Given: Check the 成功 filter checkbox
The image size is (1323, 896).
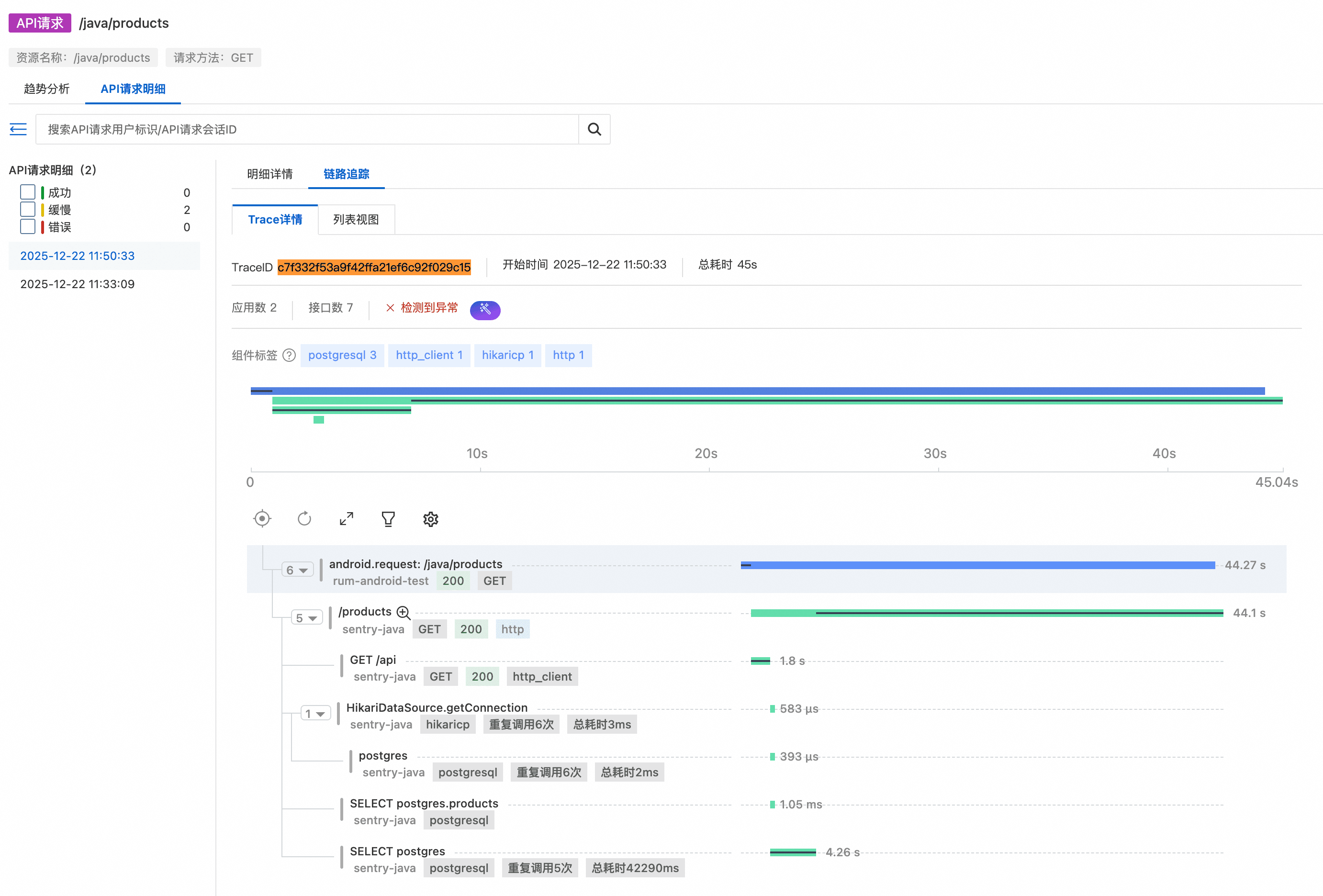Looking at the screenshot, I should coord(27,192).
